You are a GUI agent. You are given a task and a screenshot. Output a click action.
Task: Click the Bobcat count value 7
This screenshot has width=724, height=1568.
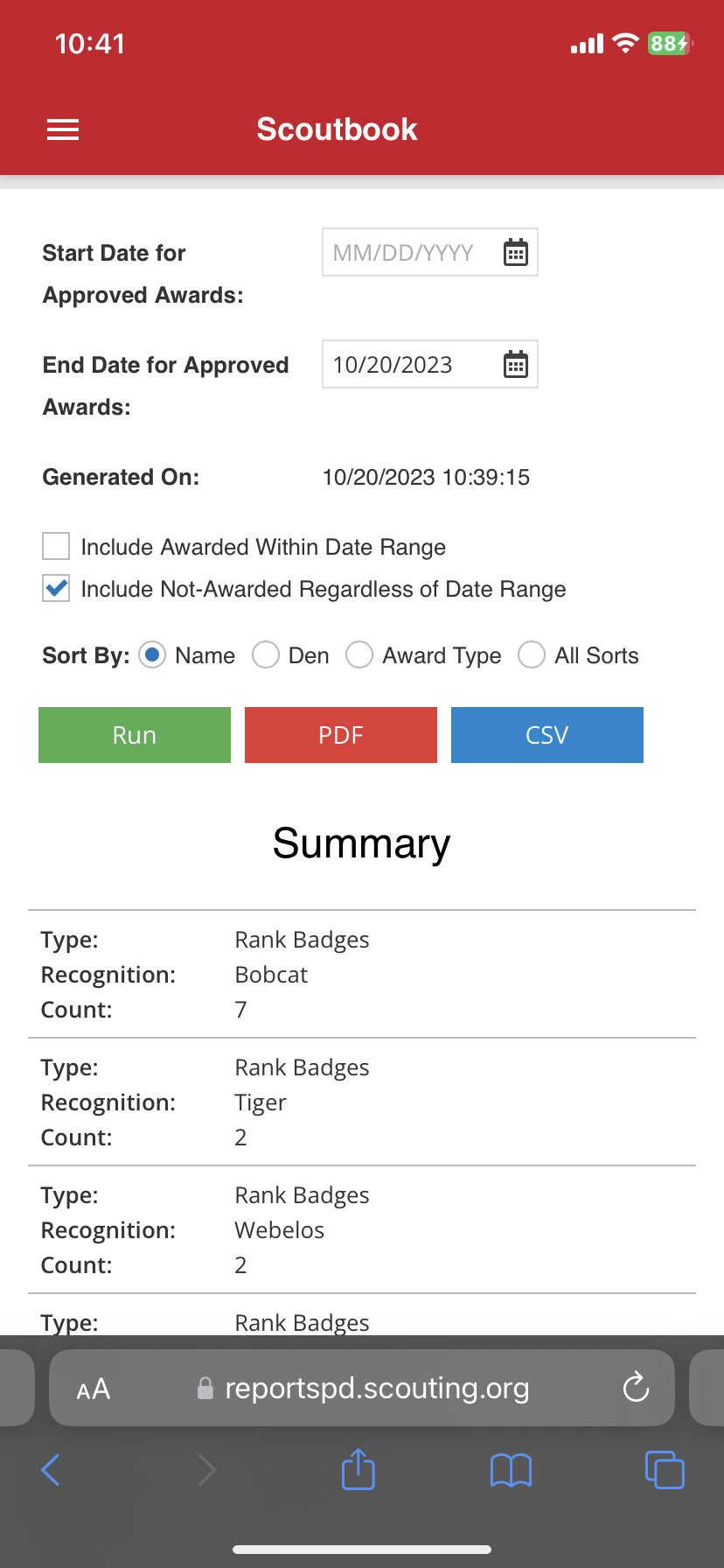(241, 1010)
